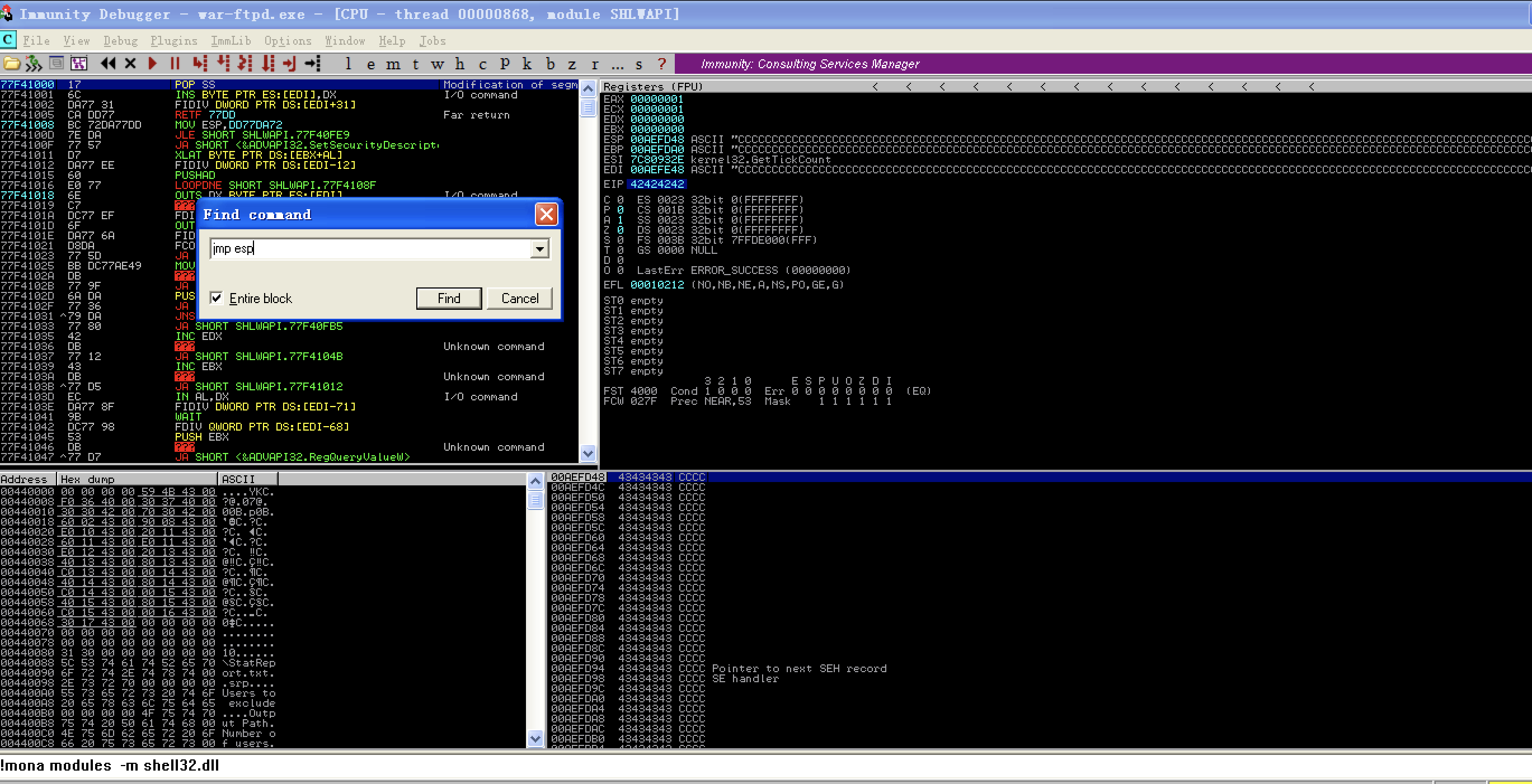Click the 'jmp esp' command input field
Viewport: 1532px width, 784px height.
[x=370, y=248]
